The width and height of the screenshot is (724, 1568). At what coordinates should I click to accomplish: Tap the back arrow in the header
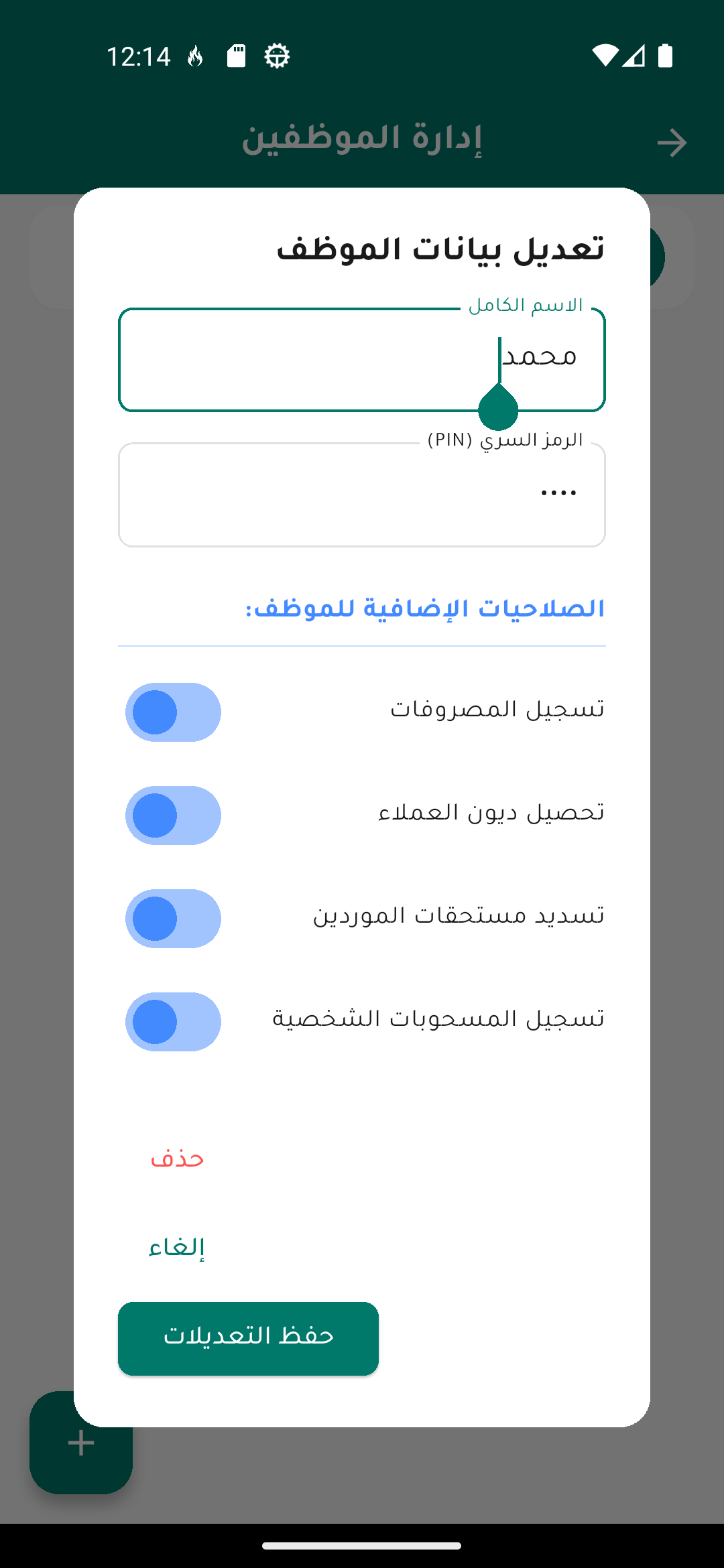pyautogui.click(x=672, y=143)
